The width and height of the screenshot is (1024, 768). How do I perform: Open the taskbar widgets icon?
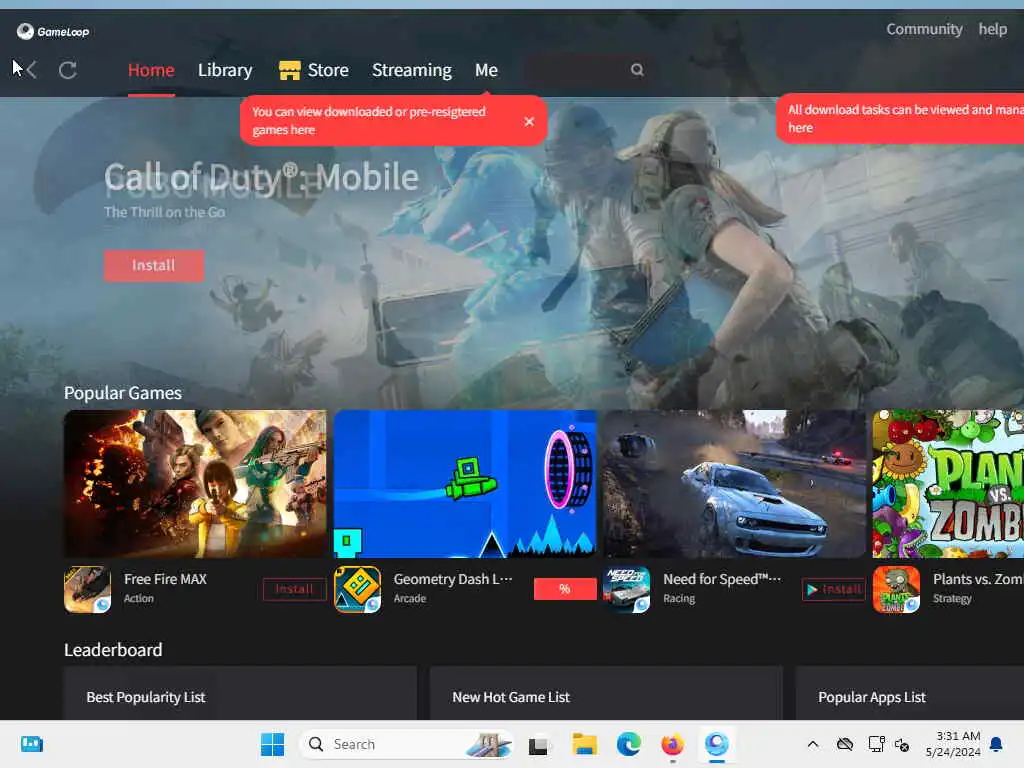32,744
